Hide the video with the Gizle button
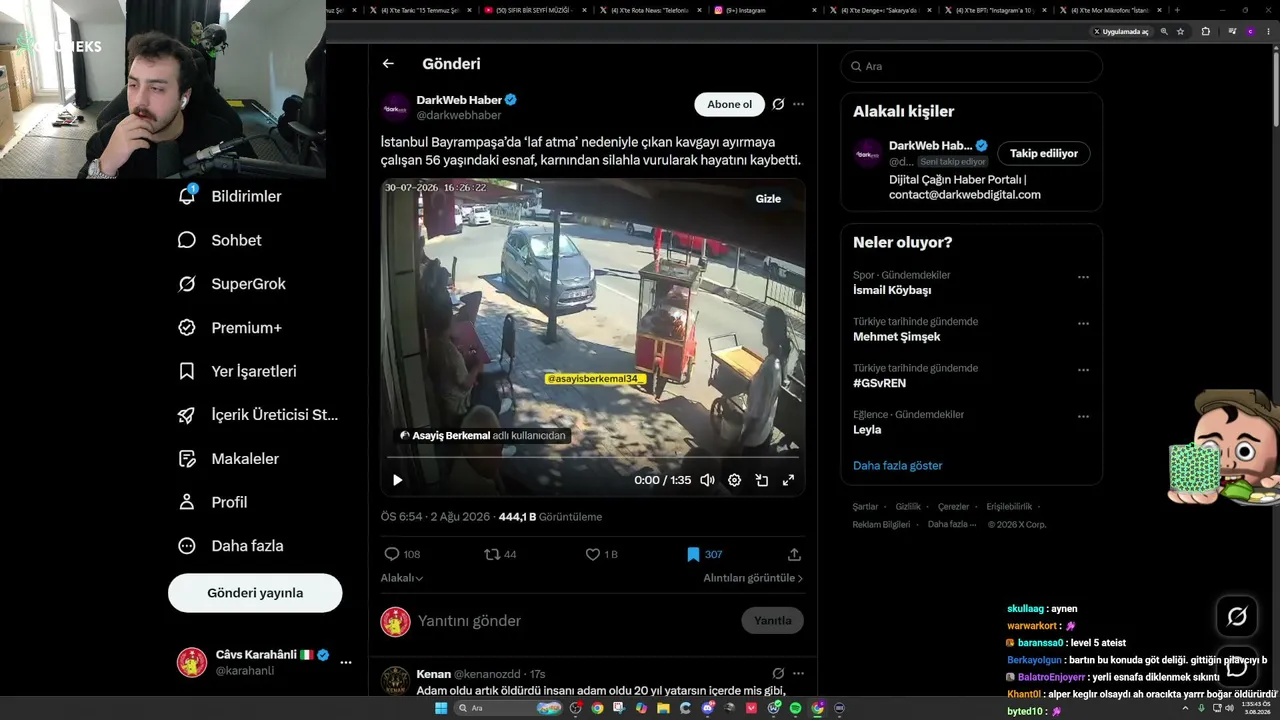1280x720 pixels. (x=768, y=199)
